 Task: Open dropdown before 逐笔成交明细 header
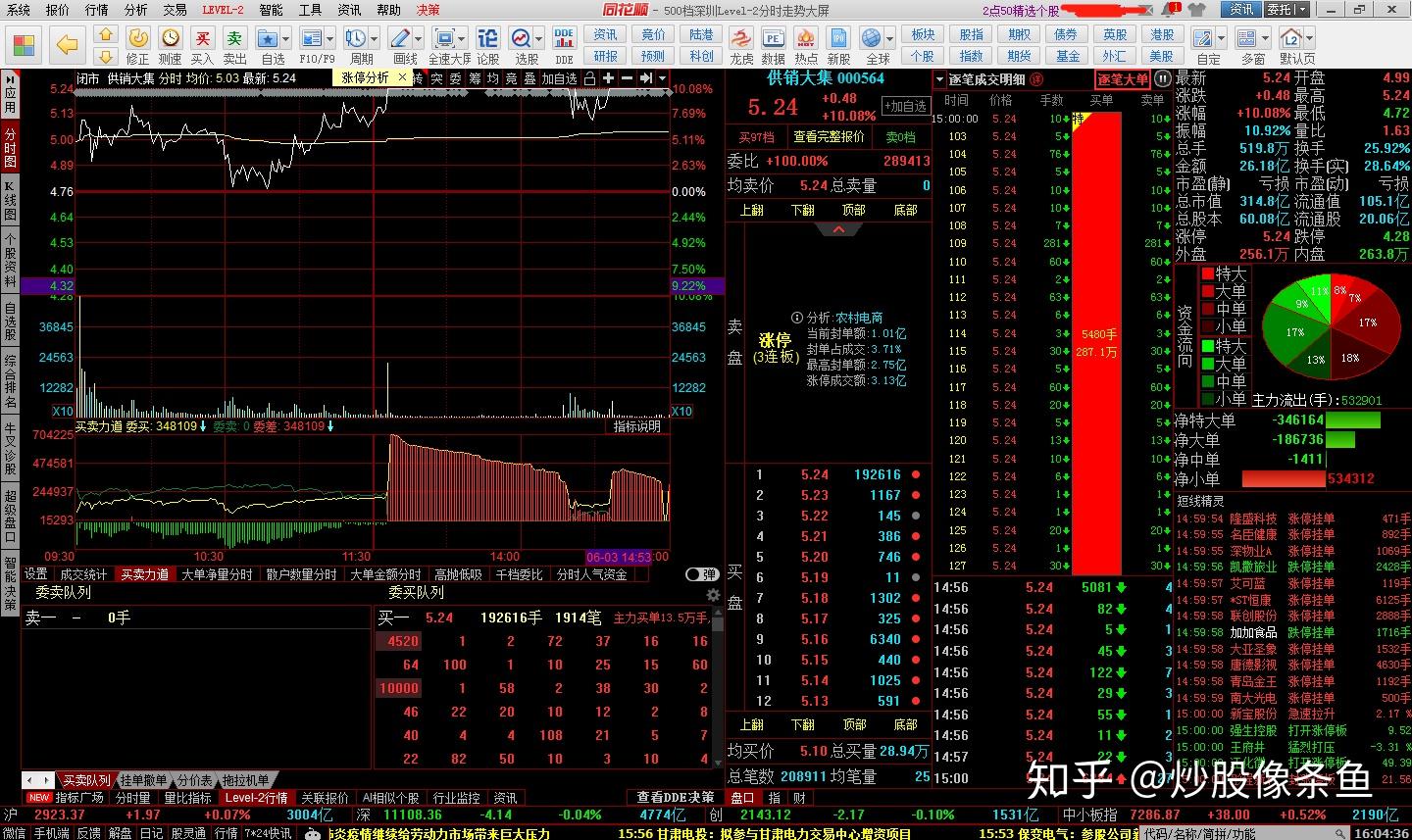[941, 79]
